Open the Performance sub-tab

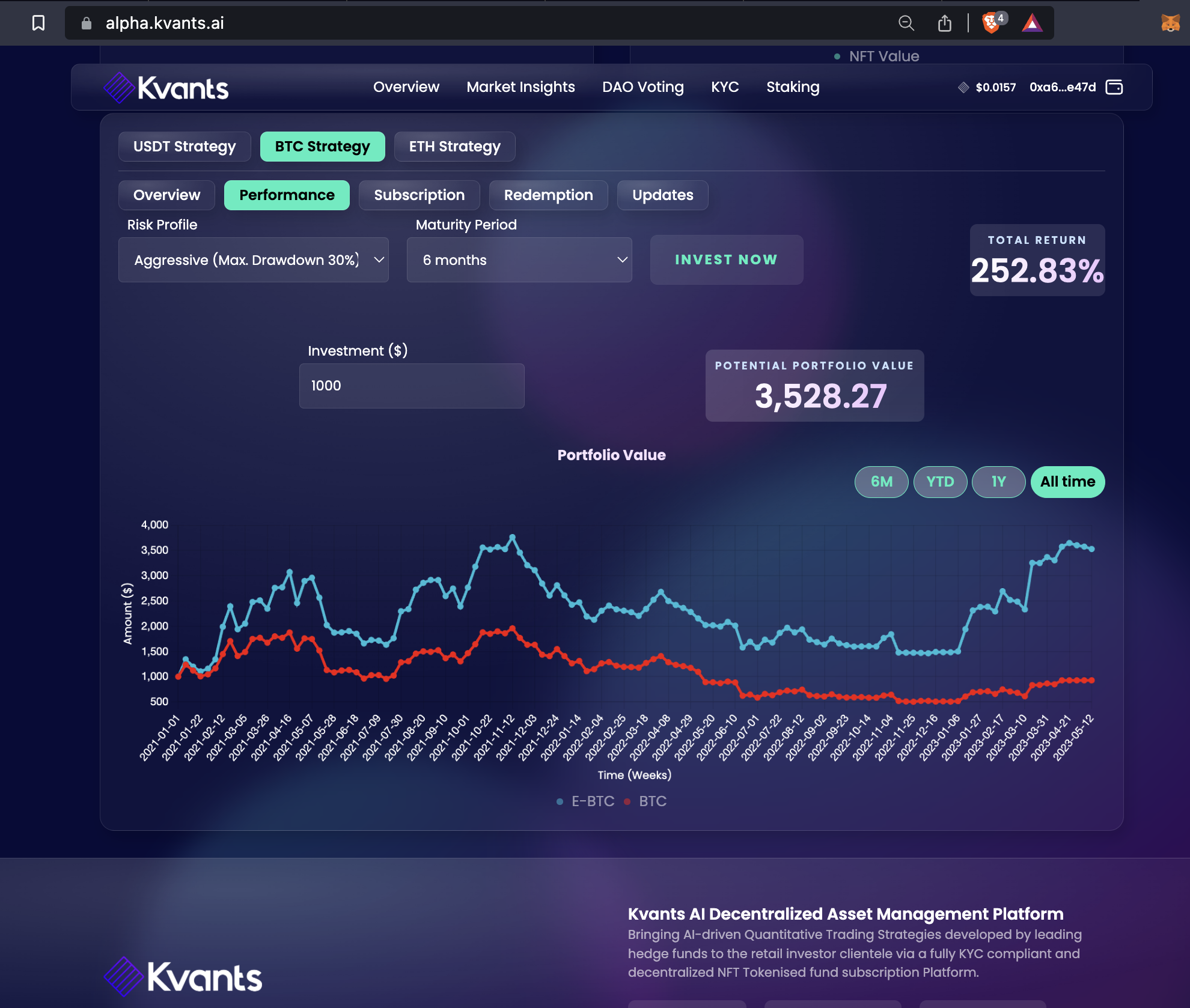(287, 195)
